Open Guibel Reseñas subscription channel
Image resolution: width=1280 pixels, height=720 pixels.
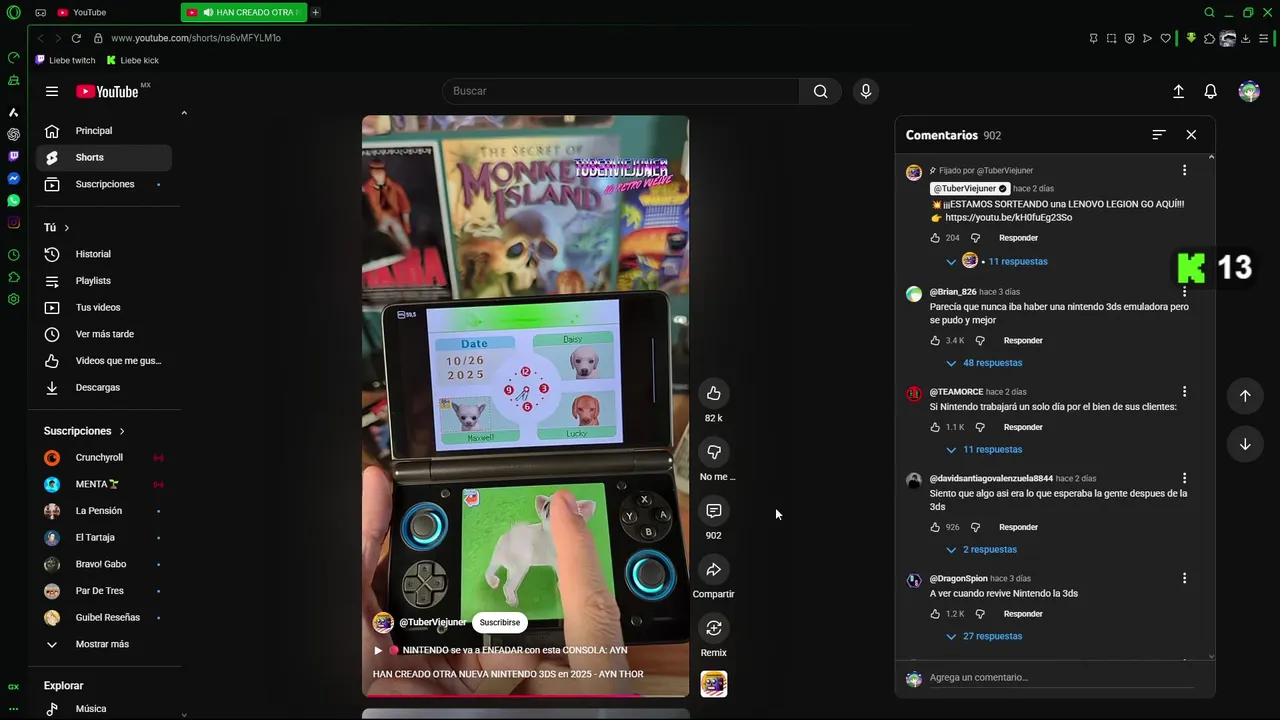tap(104, 618)
